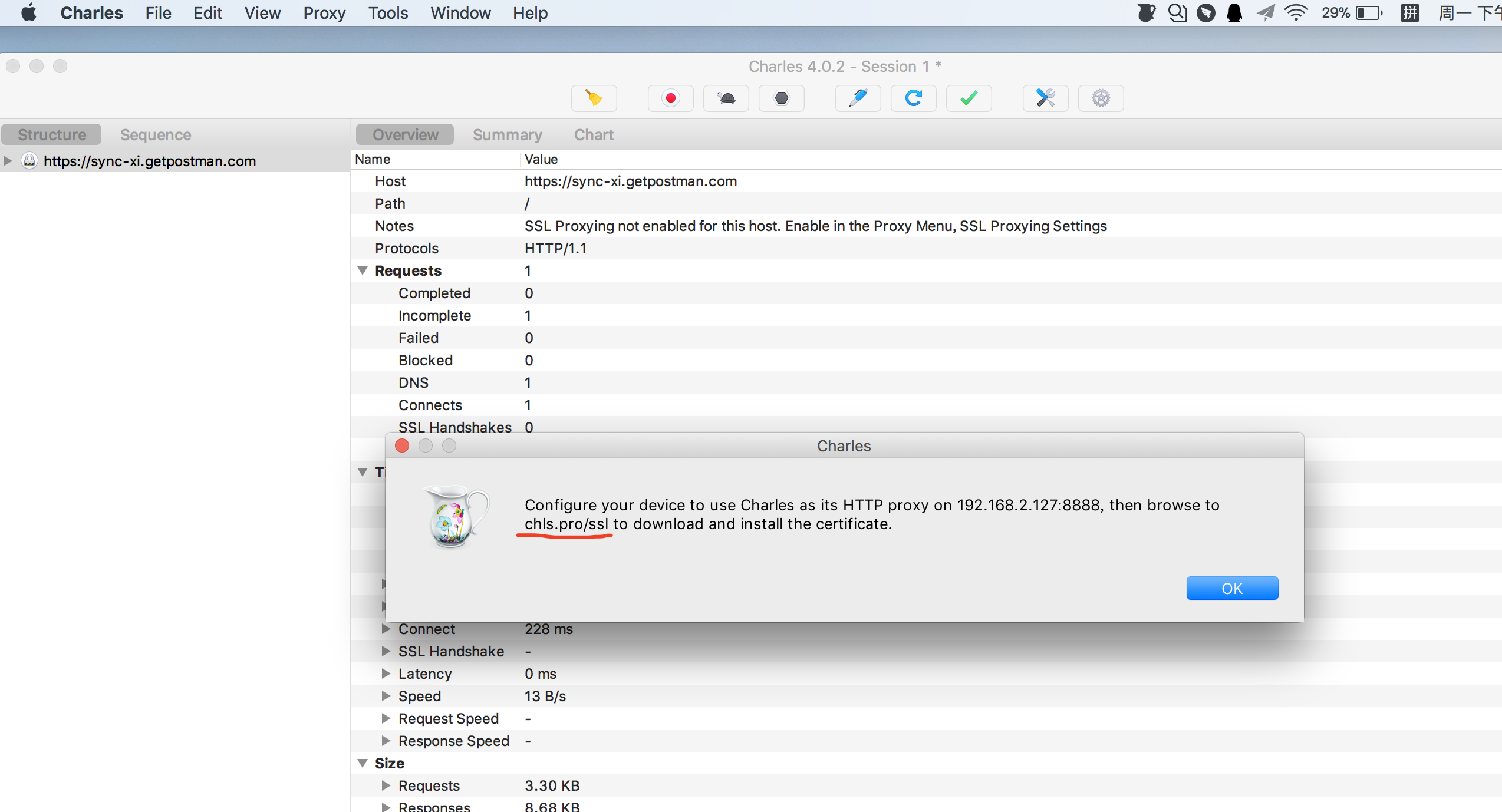Open the Tools menu
The height and width of the screenshot is (812, 1502).
388,13
